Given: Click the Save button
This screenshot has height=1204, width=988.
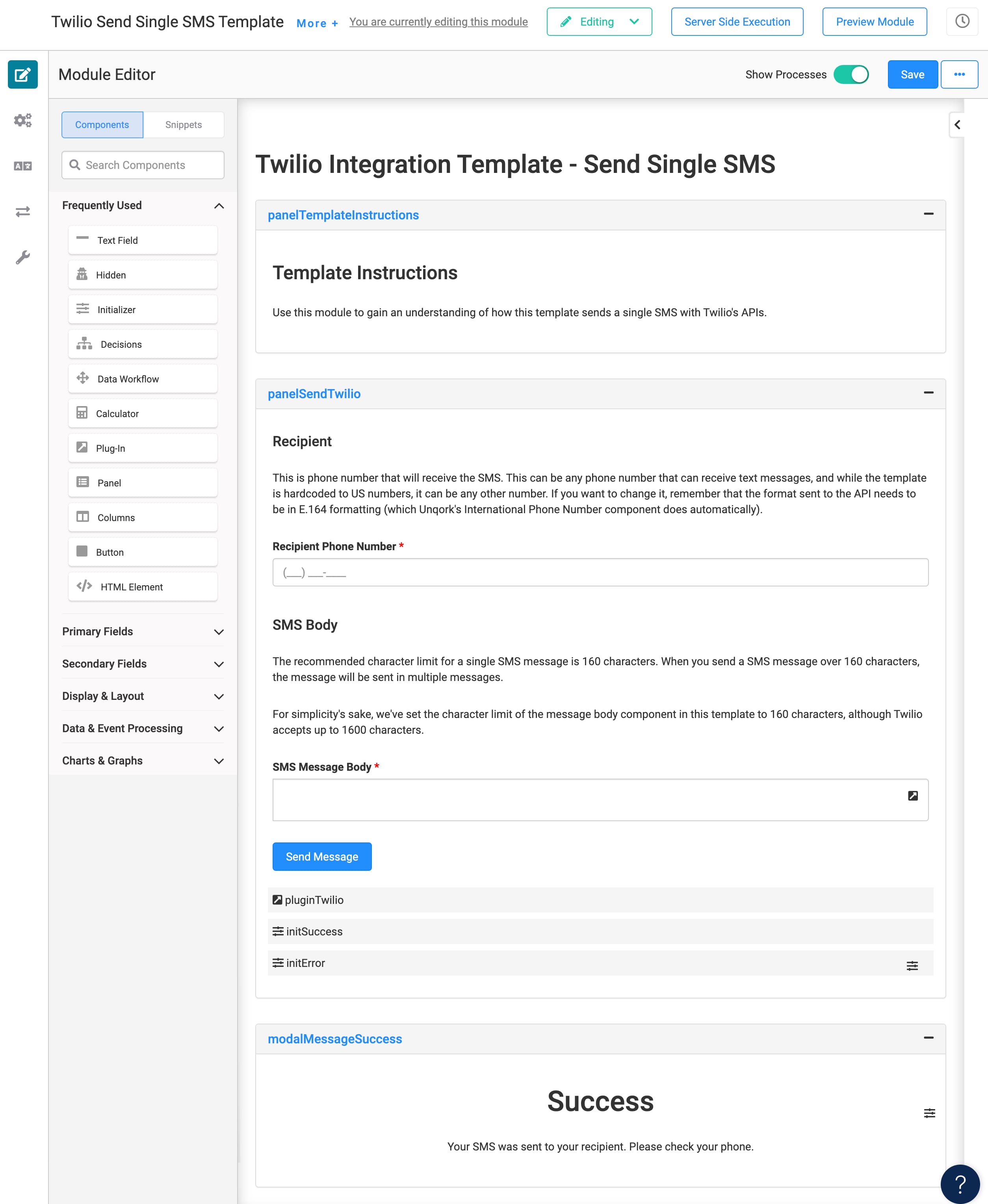Looking at the screenshot, I should pos(912,74).
